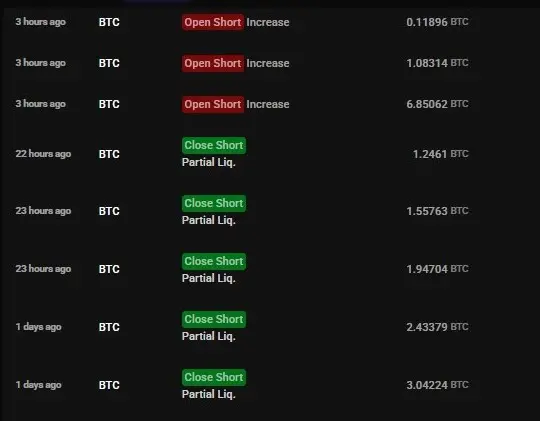Image resolution: width=540 pixels, height=421 pixels.
Task: Click Close Short badge for 3.04224 BTC
Action: (x=214, y=377)
